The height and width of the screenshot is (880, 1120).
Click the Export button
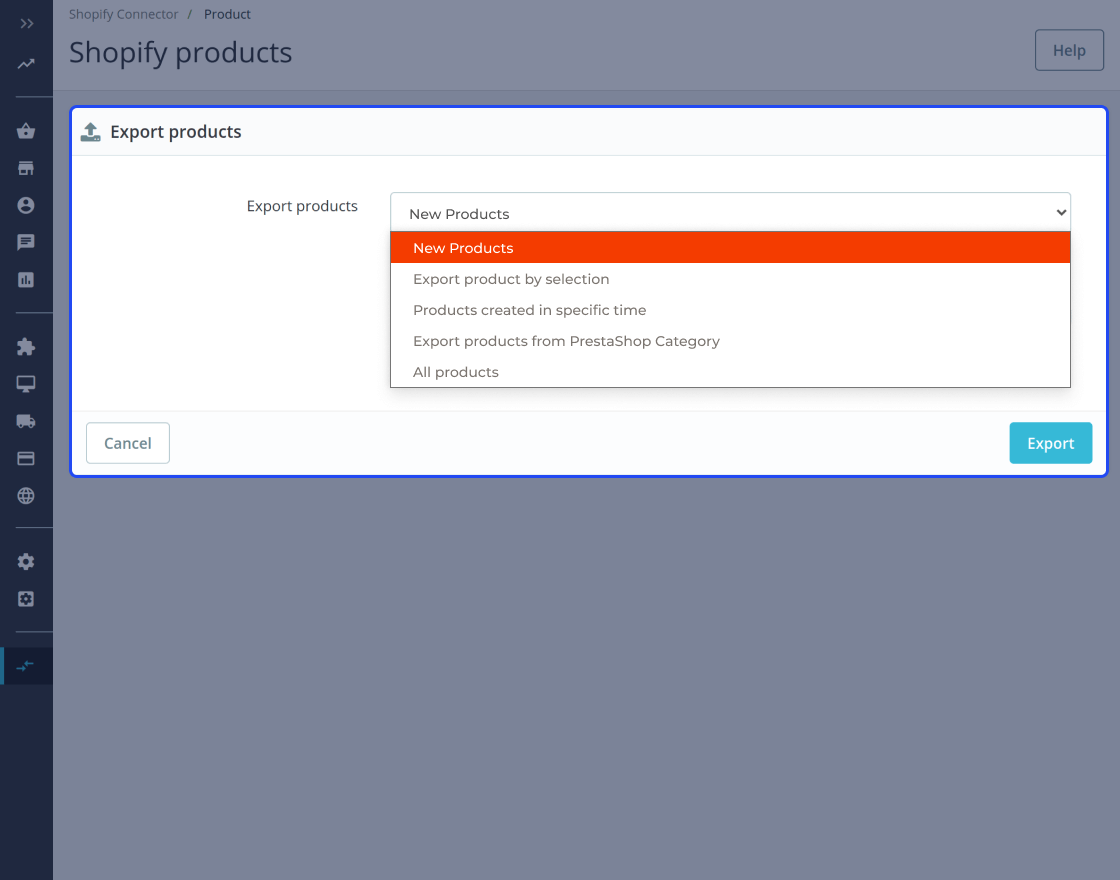[x=1050, y=443]
